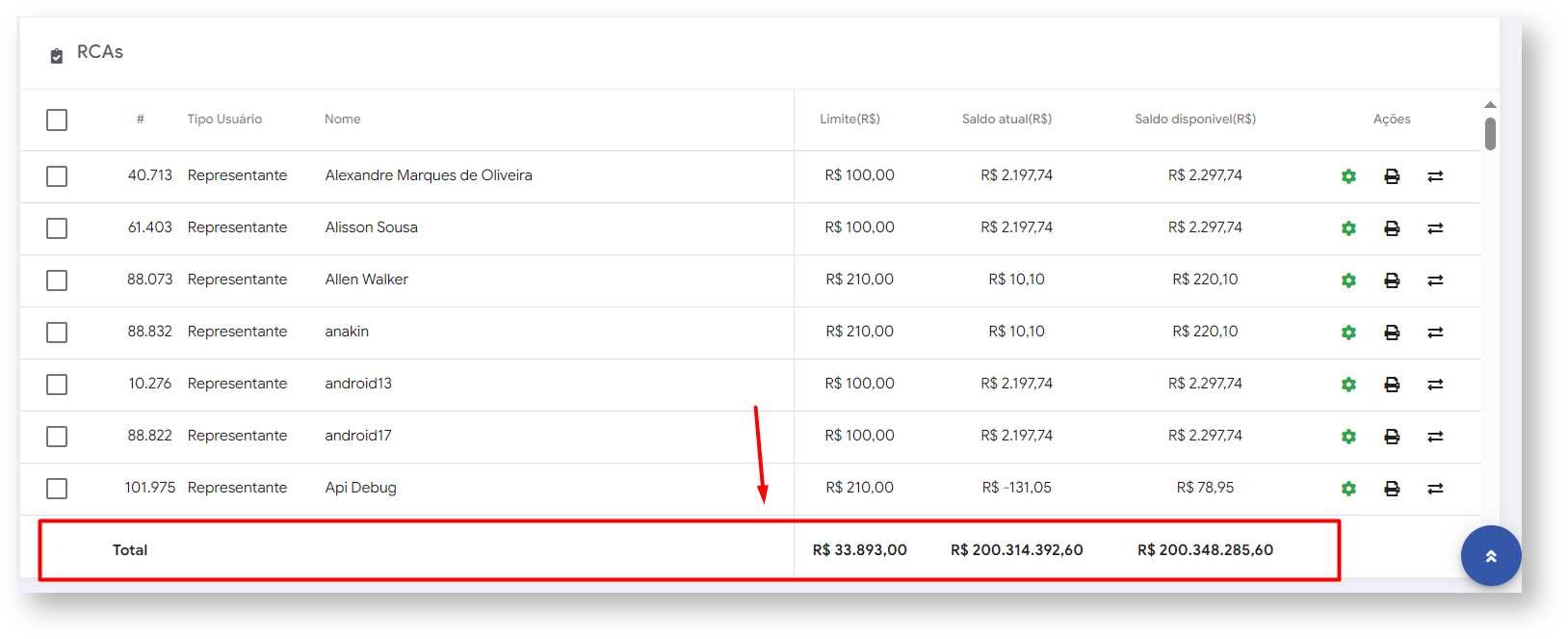
Task: Click transfer arrows for Alexandre Marques row
Action: [x=1435, y=176]
